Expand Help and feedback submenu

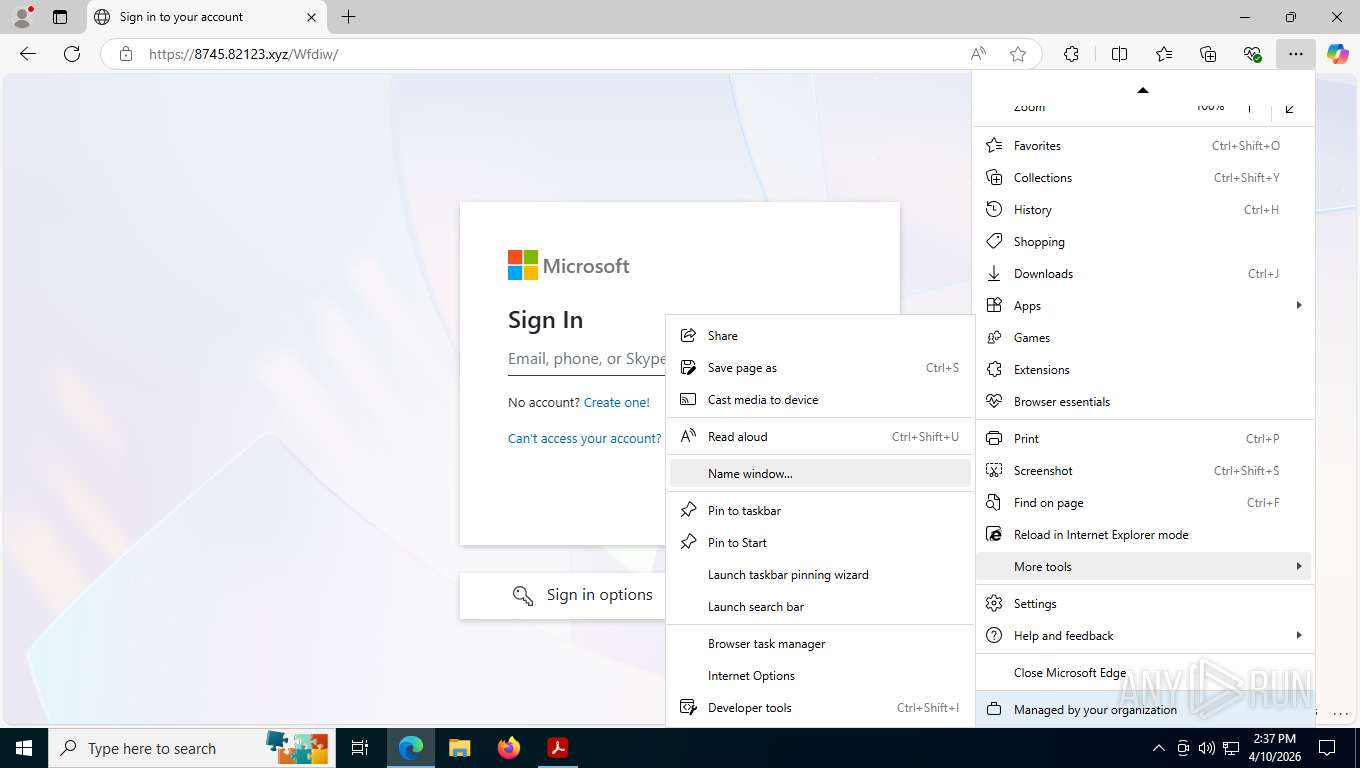(1143, 636)
